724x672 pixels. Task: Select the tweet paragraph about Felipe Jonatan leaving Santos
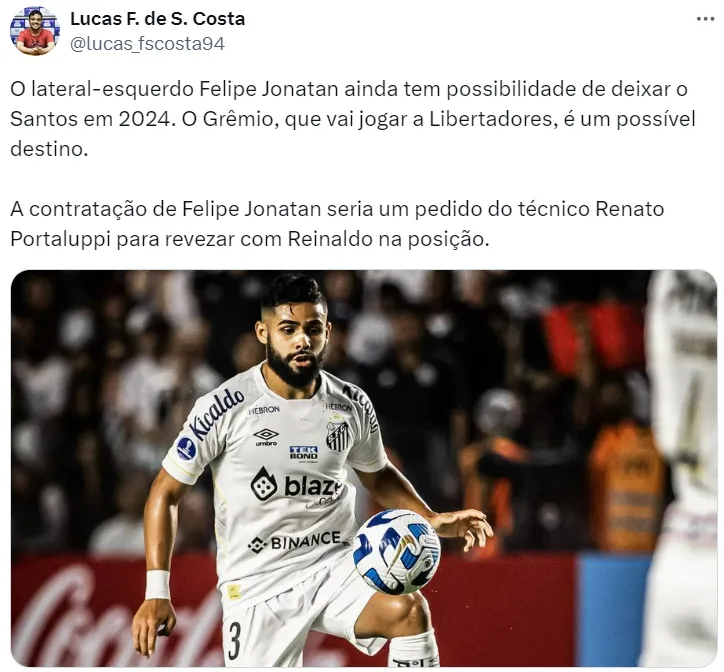pyautogui.click(x=353, y=119)
